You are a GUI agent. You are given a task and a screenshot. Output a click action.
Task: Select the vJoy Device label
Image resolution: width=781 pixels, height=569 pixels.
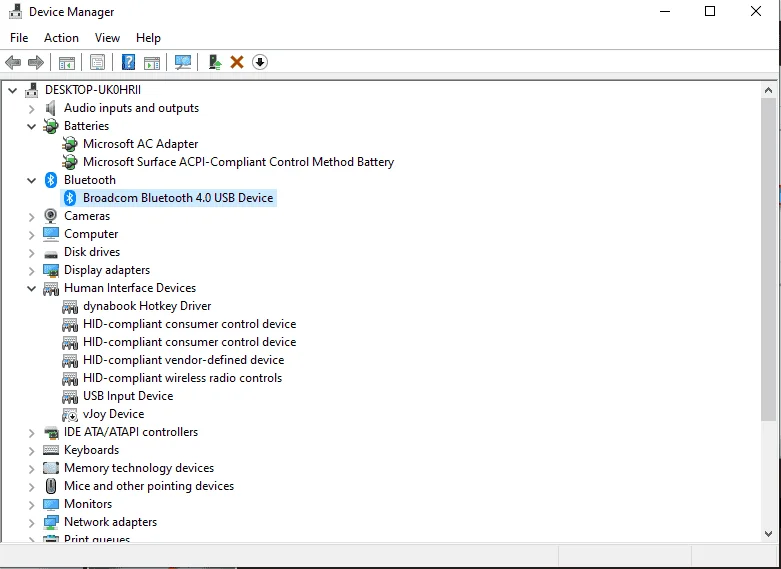(x=114, y=414)
